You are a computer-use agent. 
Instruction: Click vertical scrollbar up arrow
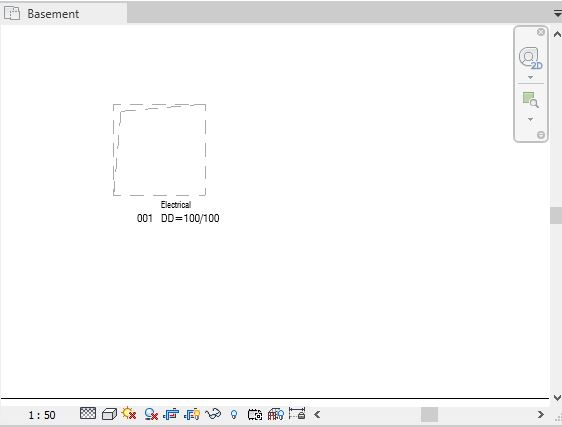coord(557,34)
